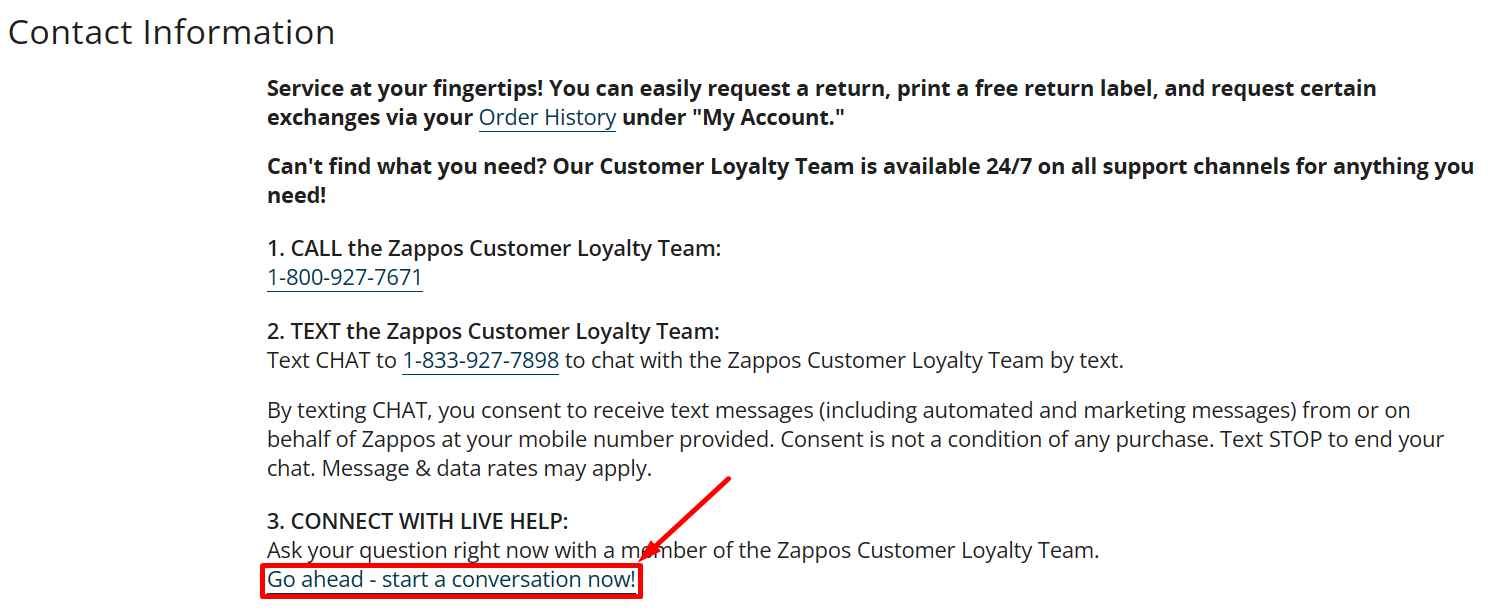Select the "1. CALL the Zappos Customer Loyalty Team" heading
Image resolution: width=1490 pixels, height=608 pixels.
point(494,248)
